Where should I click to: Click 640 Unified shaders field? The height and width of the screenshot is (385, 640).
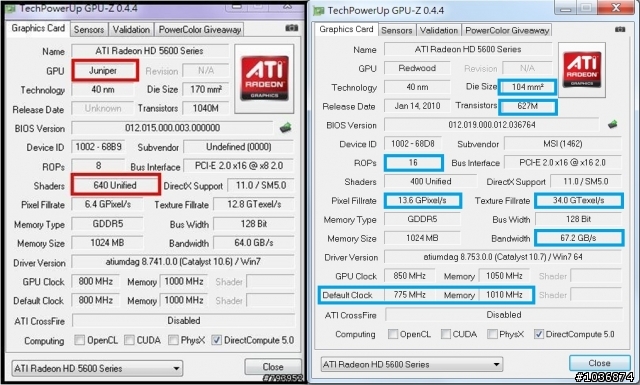pyautogui.click(x=116, y=185)
